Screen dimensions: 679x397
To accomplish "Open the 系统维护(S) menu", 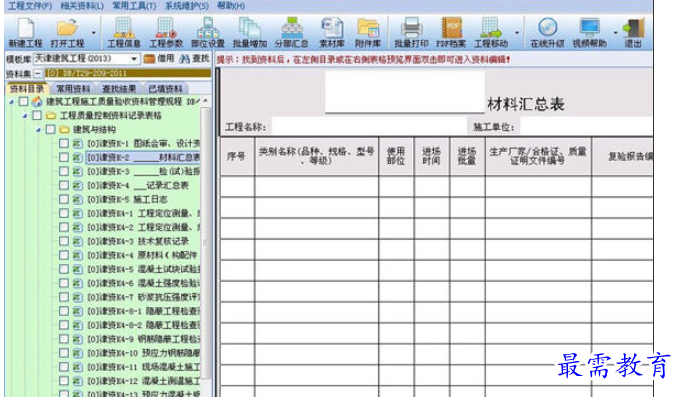I will point(187,6).
